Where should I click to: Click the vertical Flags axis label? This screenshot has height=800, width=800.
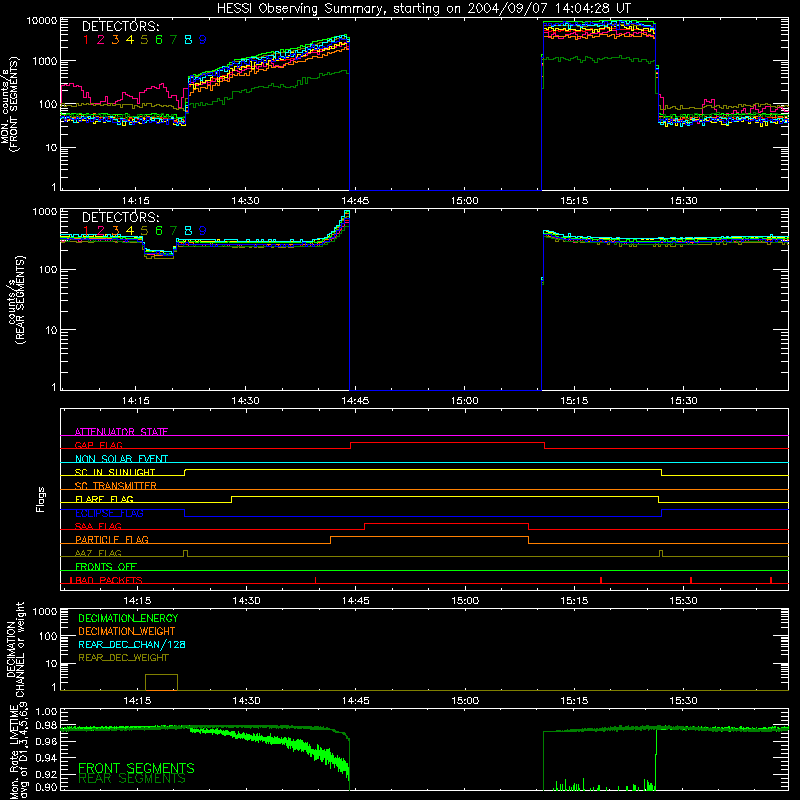click(41, 499)
